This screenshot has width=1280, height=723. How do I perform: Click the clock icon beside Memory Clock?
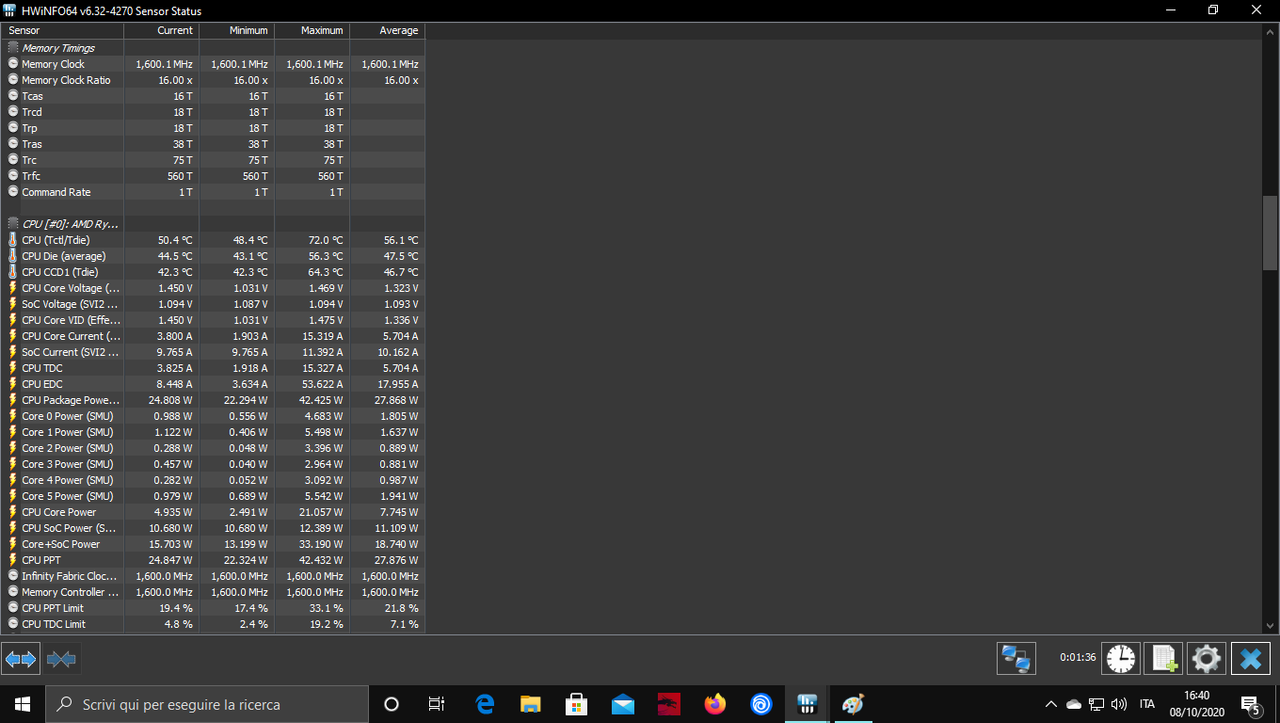(13, 64)
